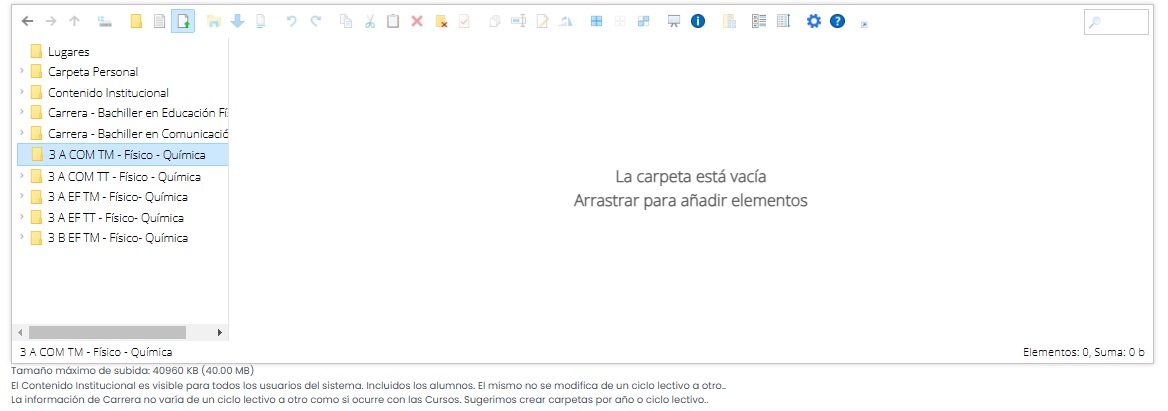Click the duplicate icon
The height and width of the screenshot is (411, 1168).
[494, 22]
